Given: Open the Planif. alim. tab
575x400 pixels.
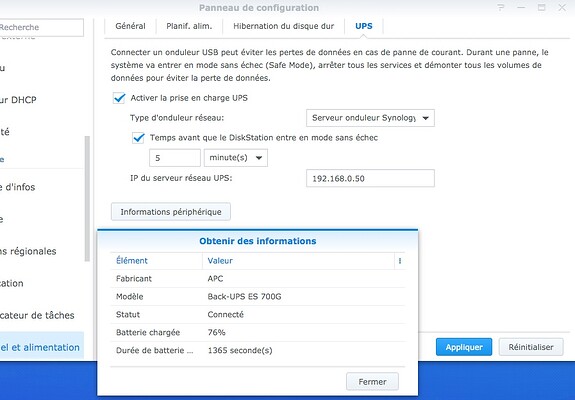Looking at the screenshot, I should 189,26.
